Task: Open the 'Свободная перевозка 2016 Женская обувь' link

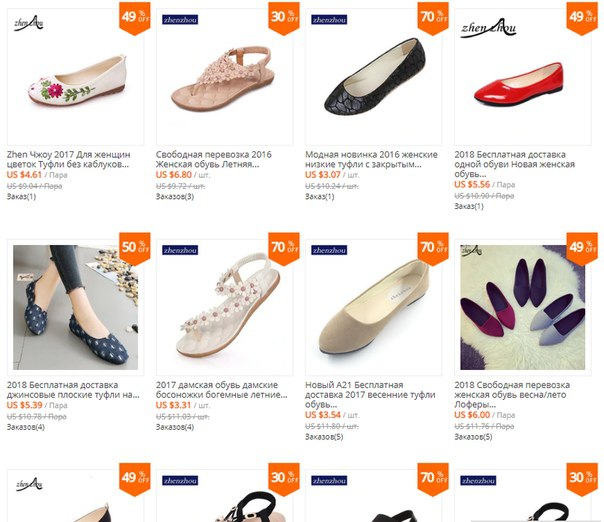Action: pos(213,159)
